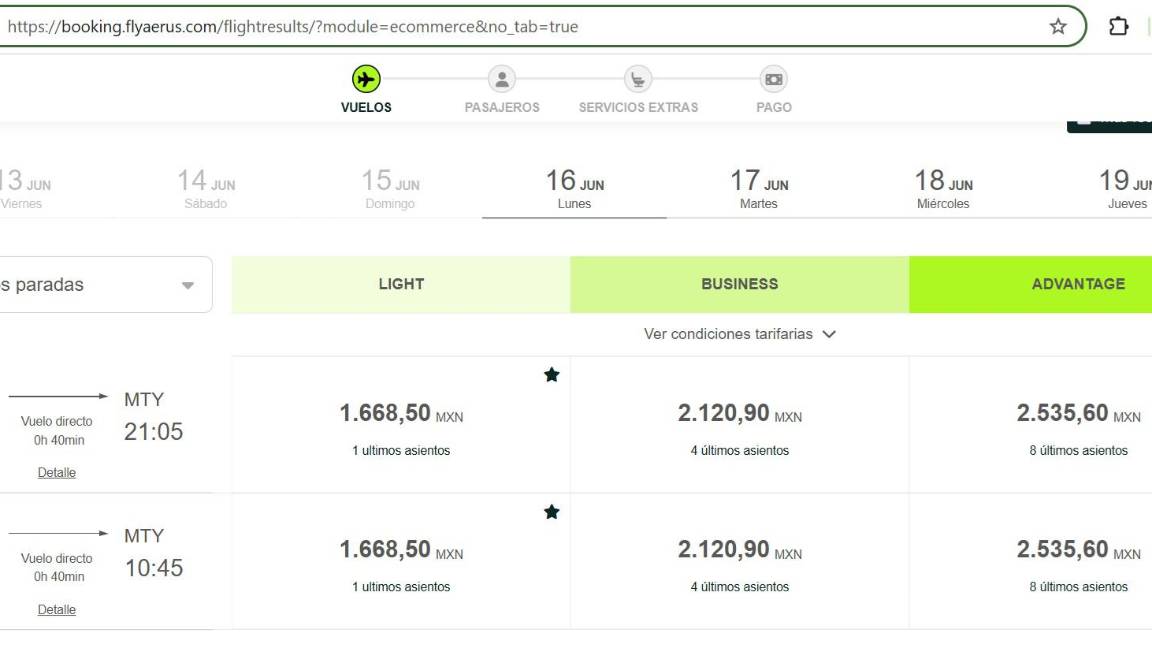Image resolution: width=1152 pixels, height=648 pixels.
Task: Select the Light fare for the 21:05 flight
Action: (400, 420)
